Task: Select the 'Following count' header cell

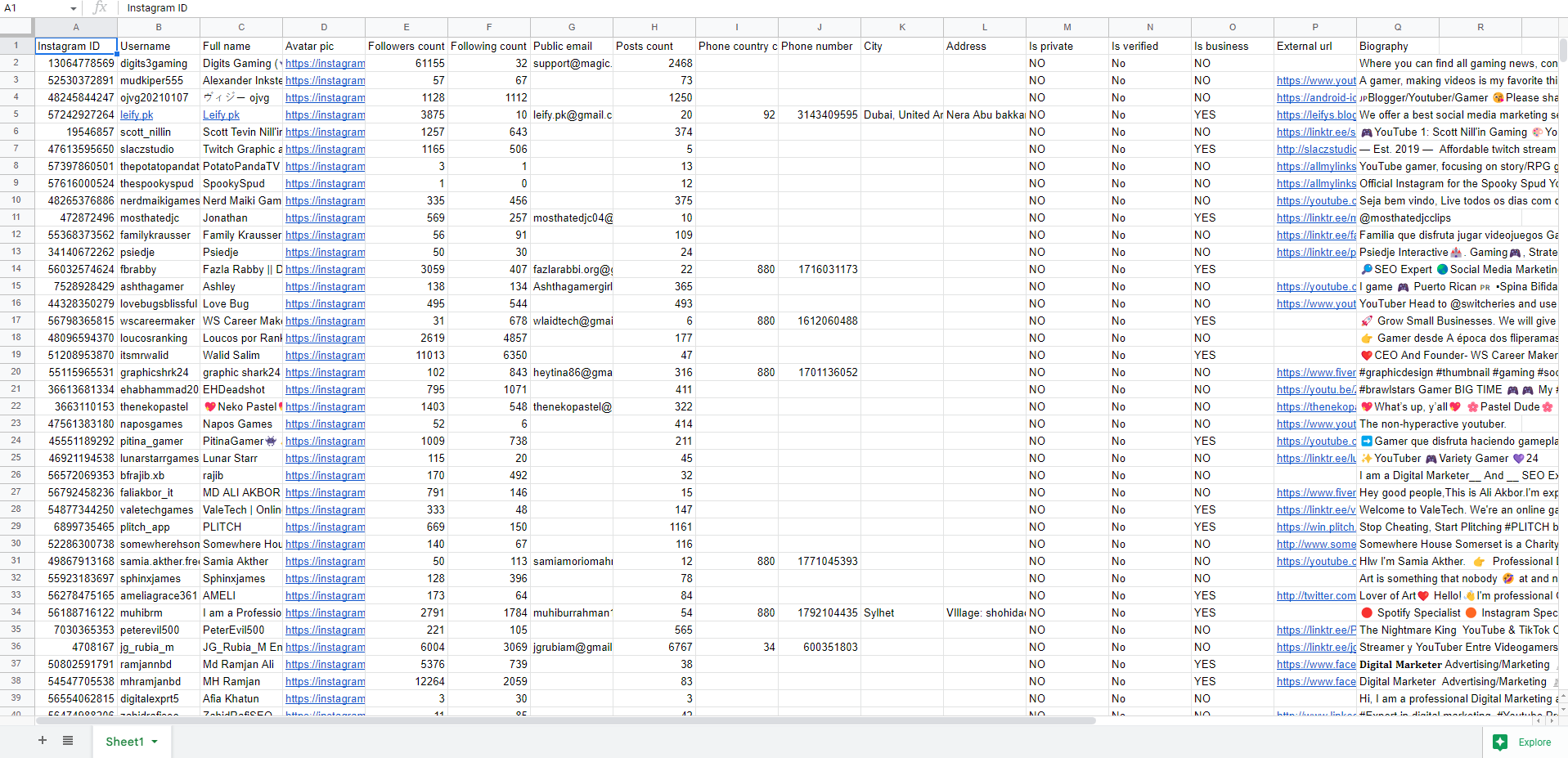Action: point(489,46)
